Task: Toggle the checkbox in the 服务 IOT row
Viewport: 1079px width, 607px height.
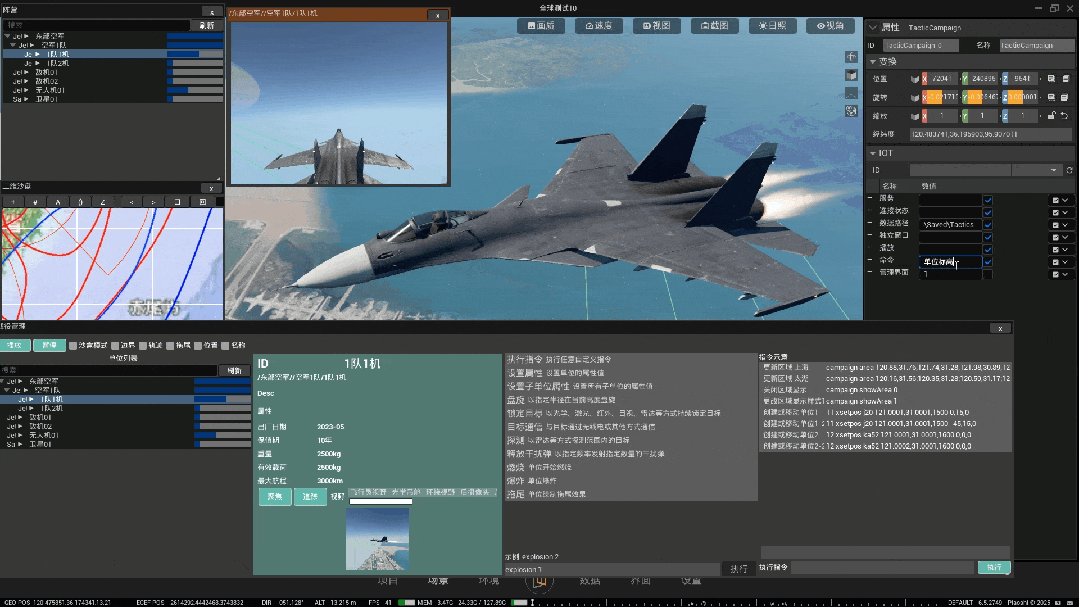Action: [987, 200]
